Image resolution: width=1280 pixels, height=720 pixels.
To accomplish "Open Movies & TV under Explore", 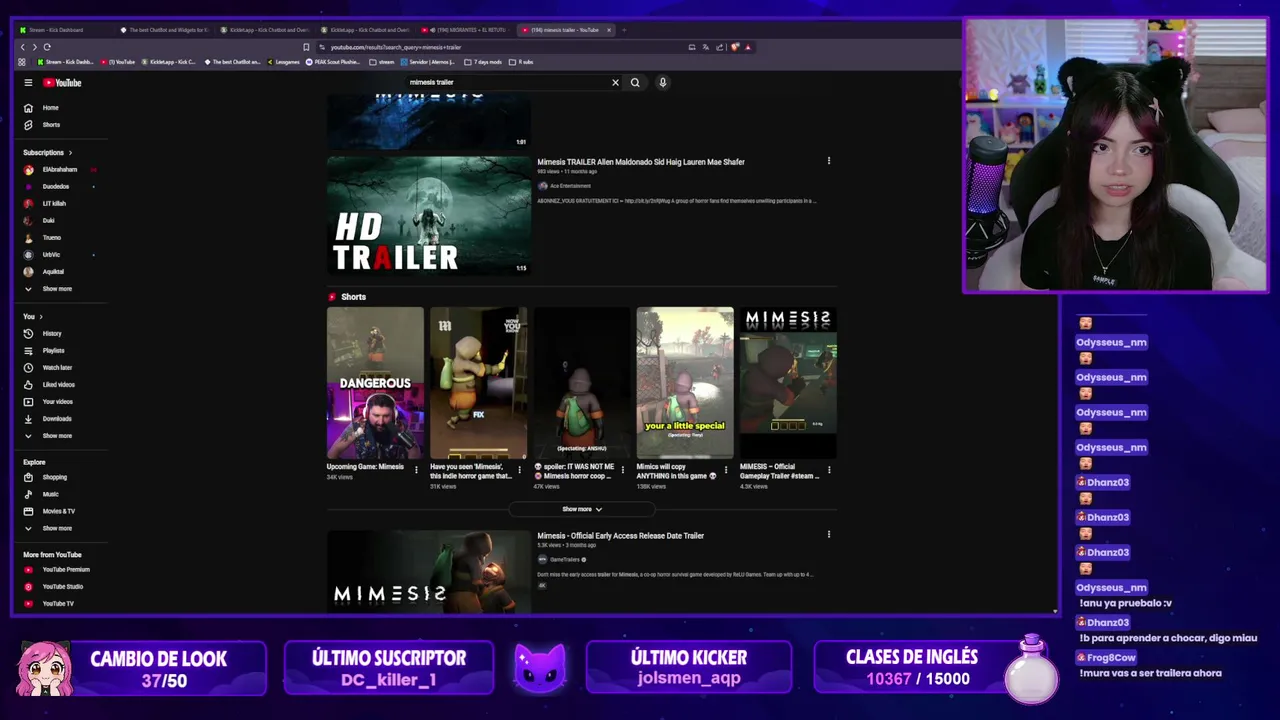I will click(x=60, y=511).
